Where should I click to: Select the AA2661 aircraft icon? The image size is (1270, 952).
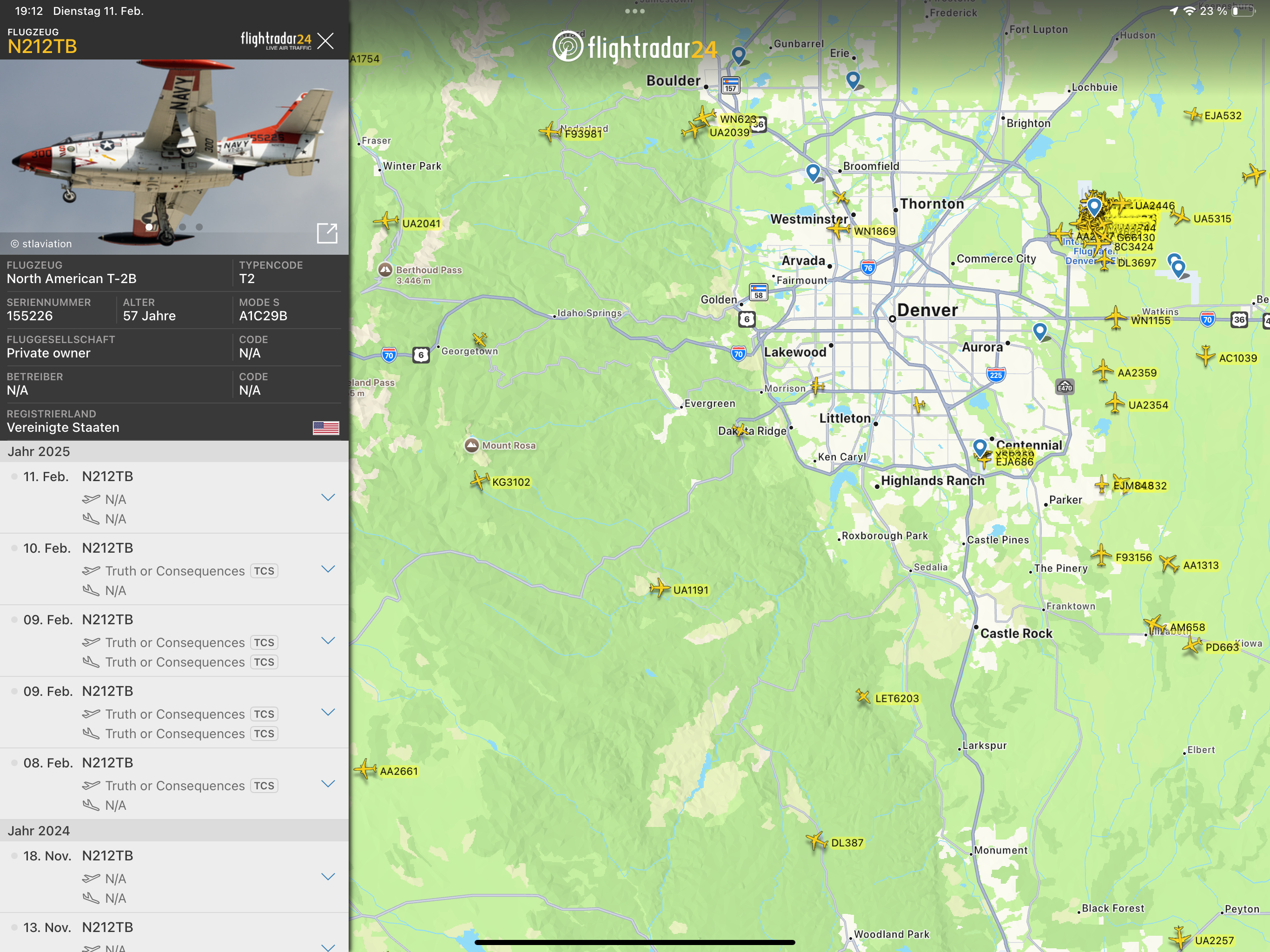coord(366,769)
